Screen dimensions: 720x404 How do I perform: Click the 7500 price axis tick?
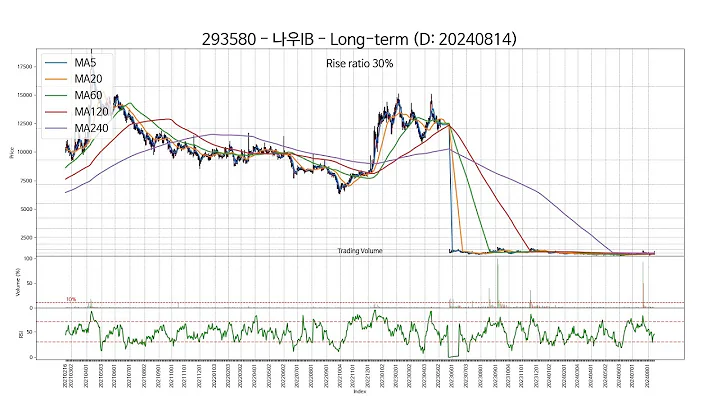26,180
